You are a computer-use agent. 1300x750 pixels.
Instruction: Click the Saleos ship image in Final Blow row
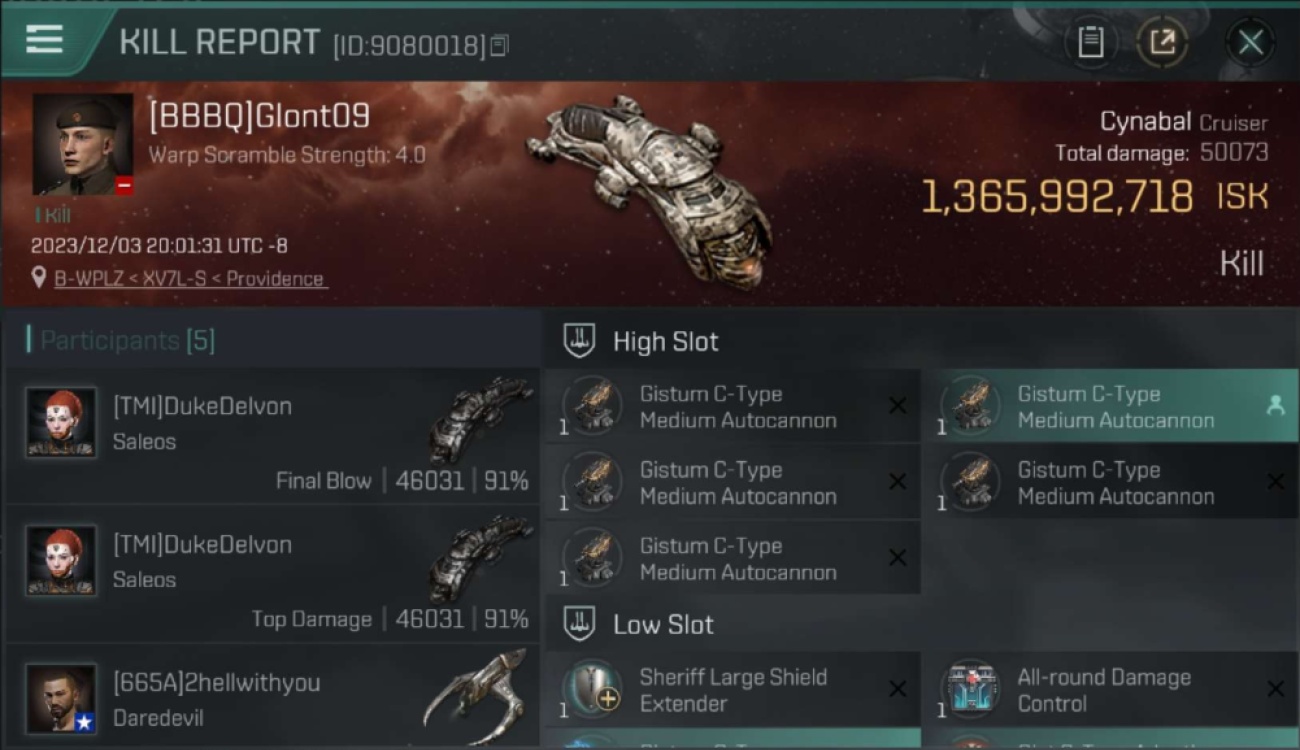[480, 420]
